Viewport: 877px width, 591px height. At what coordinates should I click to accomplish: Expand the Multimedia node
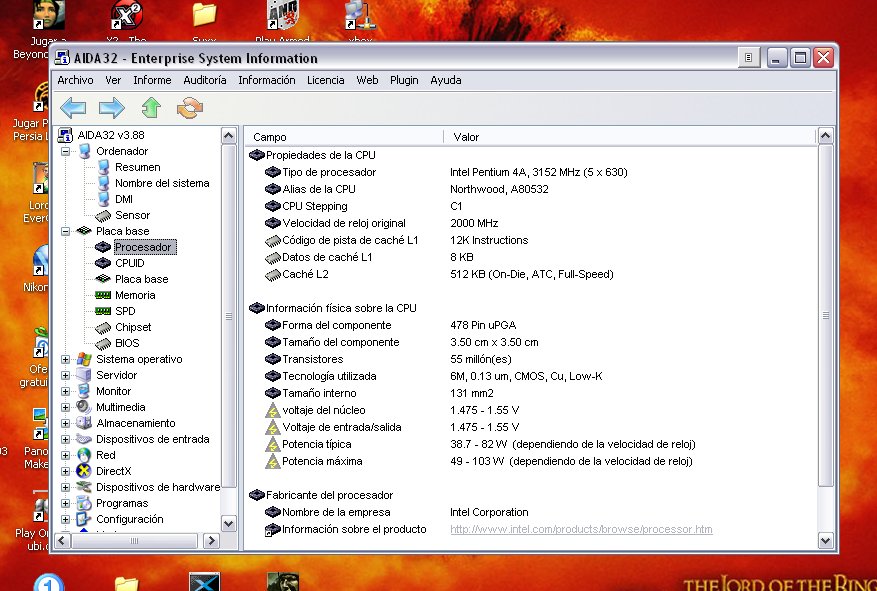(65, 408)
